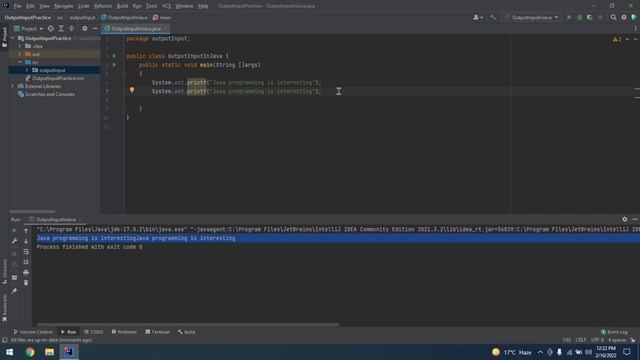Screen dimensions: 640x360
Task: Select Scratches and Consoles
Action: click(x=46, y=94)
